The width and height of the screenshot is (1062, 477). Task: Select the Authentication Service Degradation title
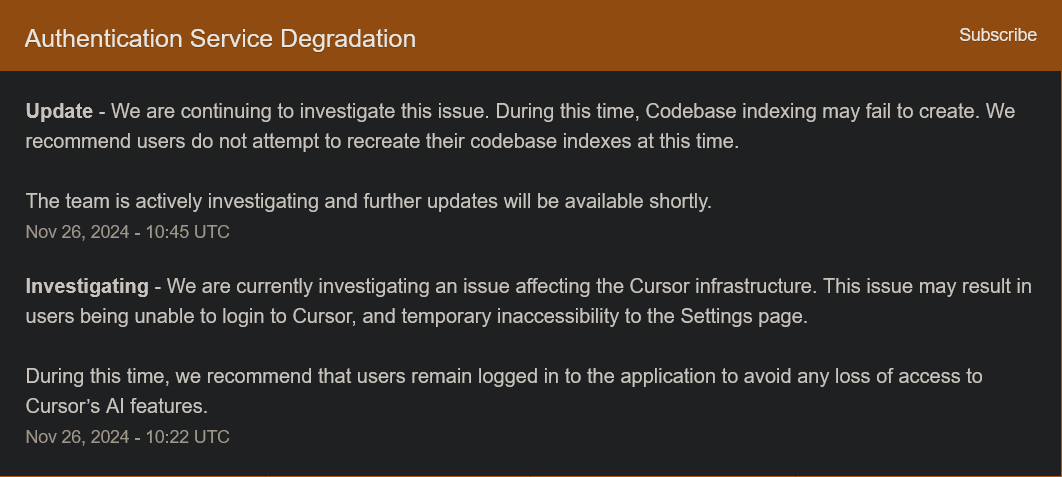click(x=220, y=39)
